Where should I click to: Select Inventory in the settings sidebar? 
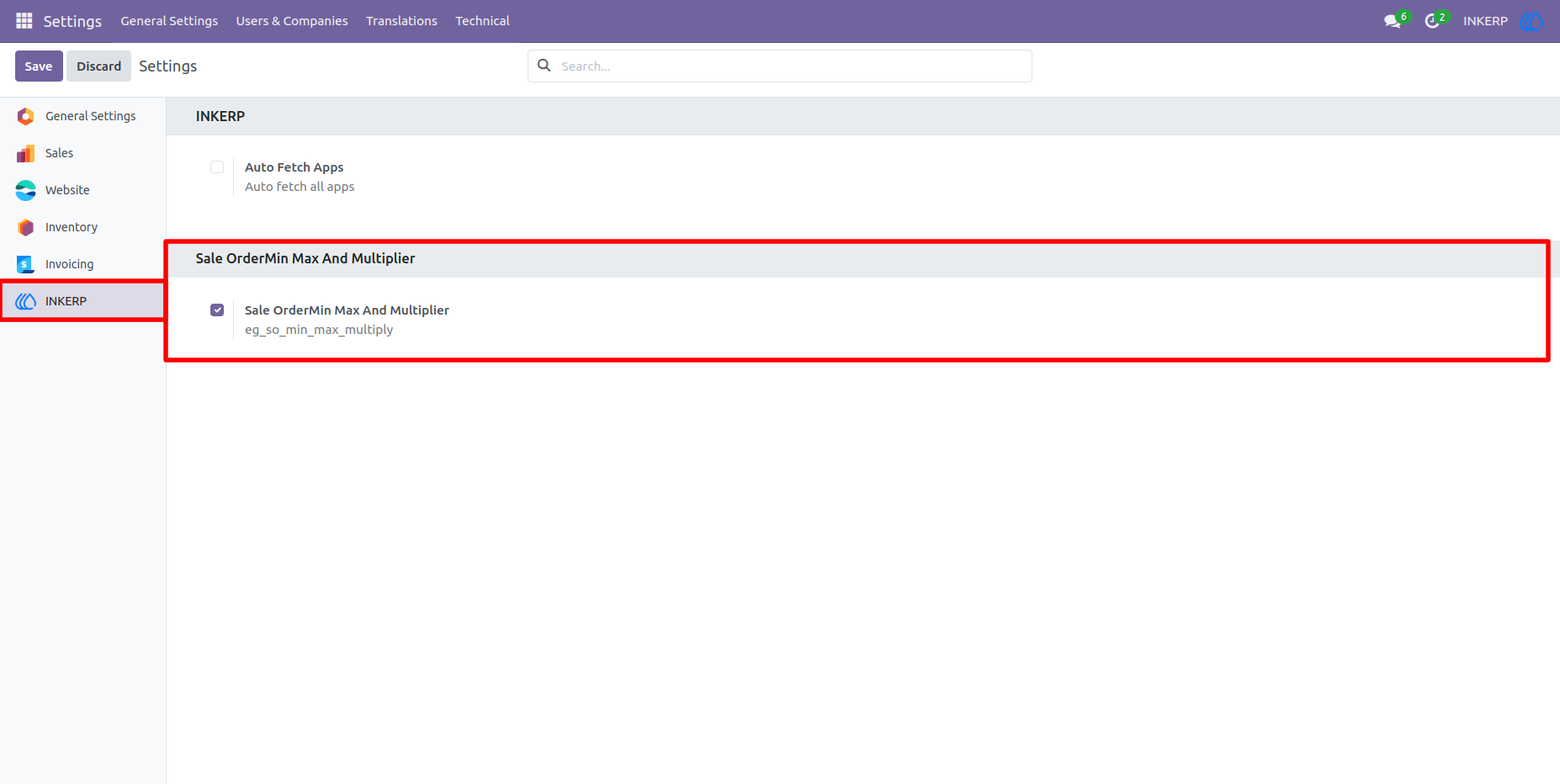tap(82, 227)
